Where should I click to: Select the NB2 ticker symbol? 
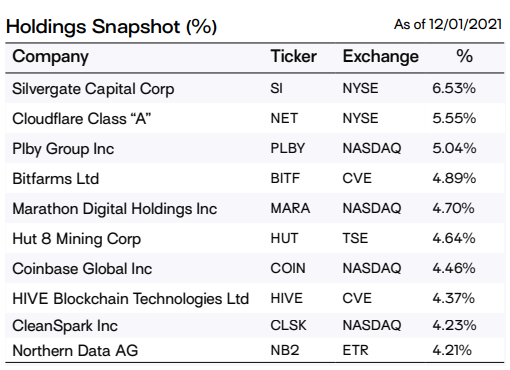tap(285, 350)
